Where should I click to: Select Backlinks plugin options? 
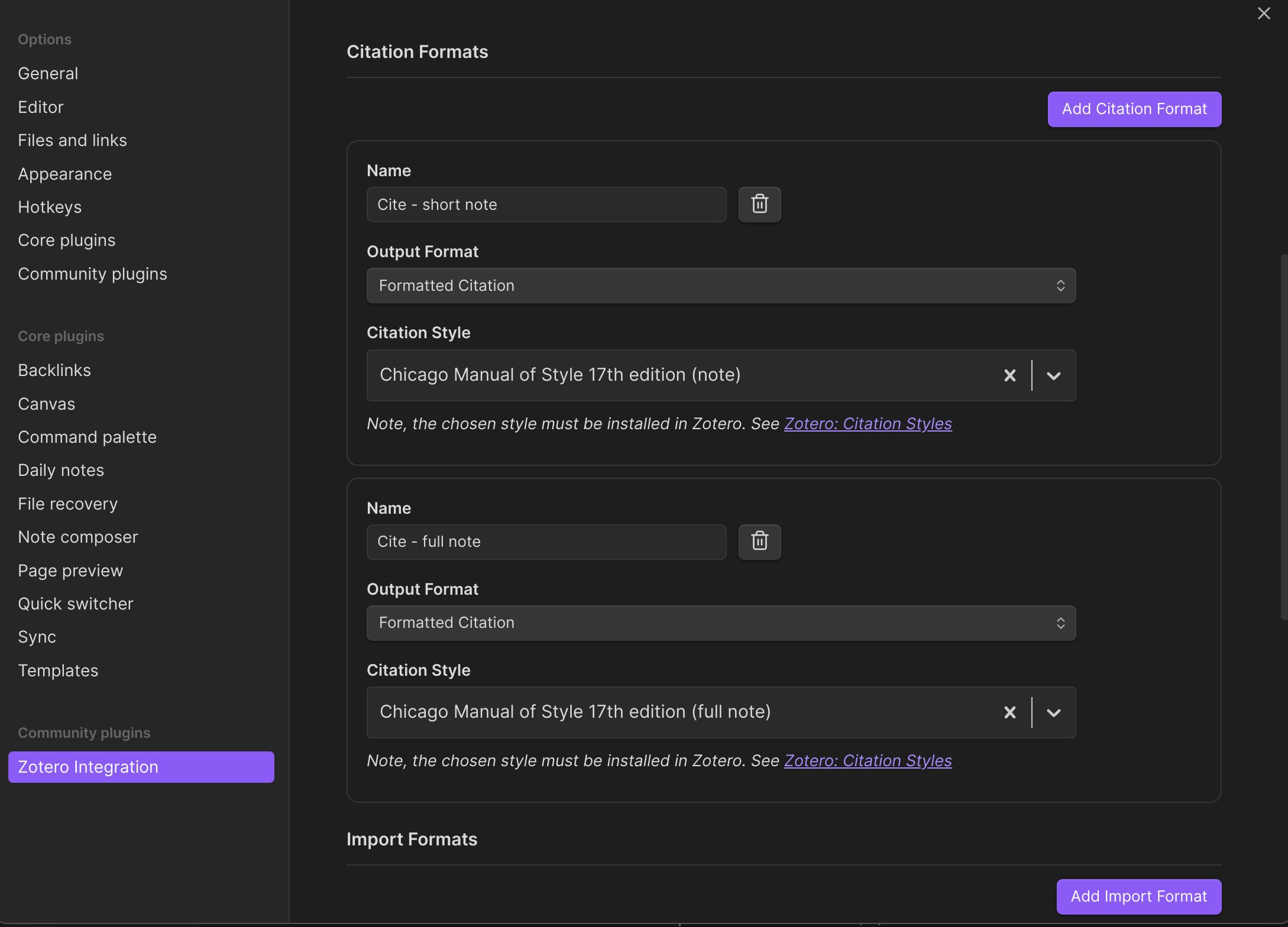[x=54, y=370]
